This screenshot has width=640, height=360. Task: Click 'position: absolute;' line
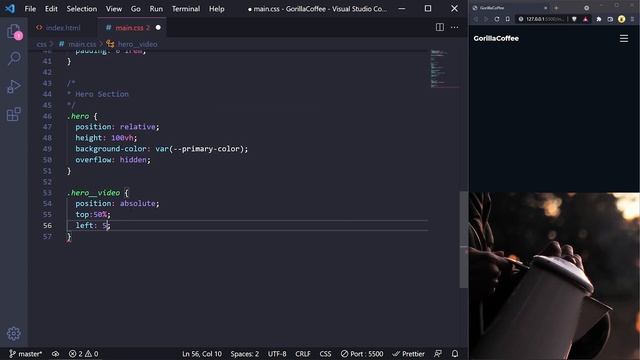pos(117,203)
